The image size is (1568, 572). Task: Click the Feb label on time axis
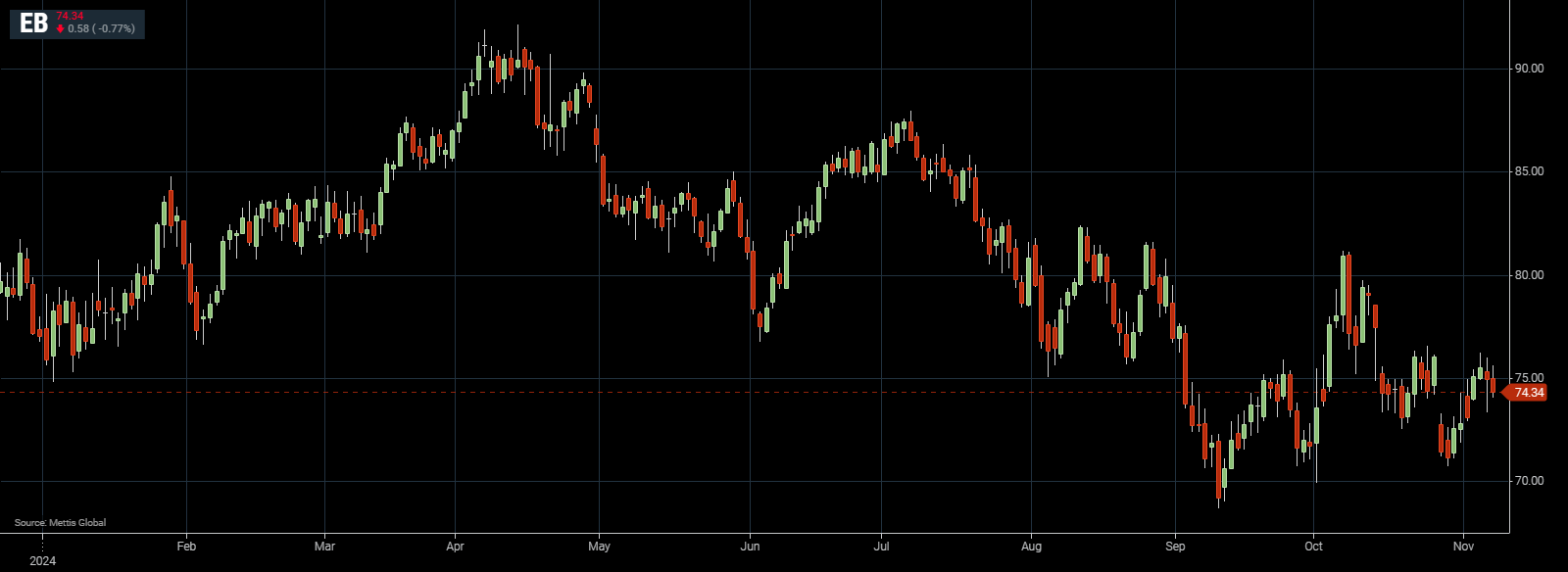186,547
